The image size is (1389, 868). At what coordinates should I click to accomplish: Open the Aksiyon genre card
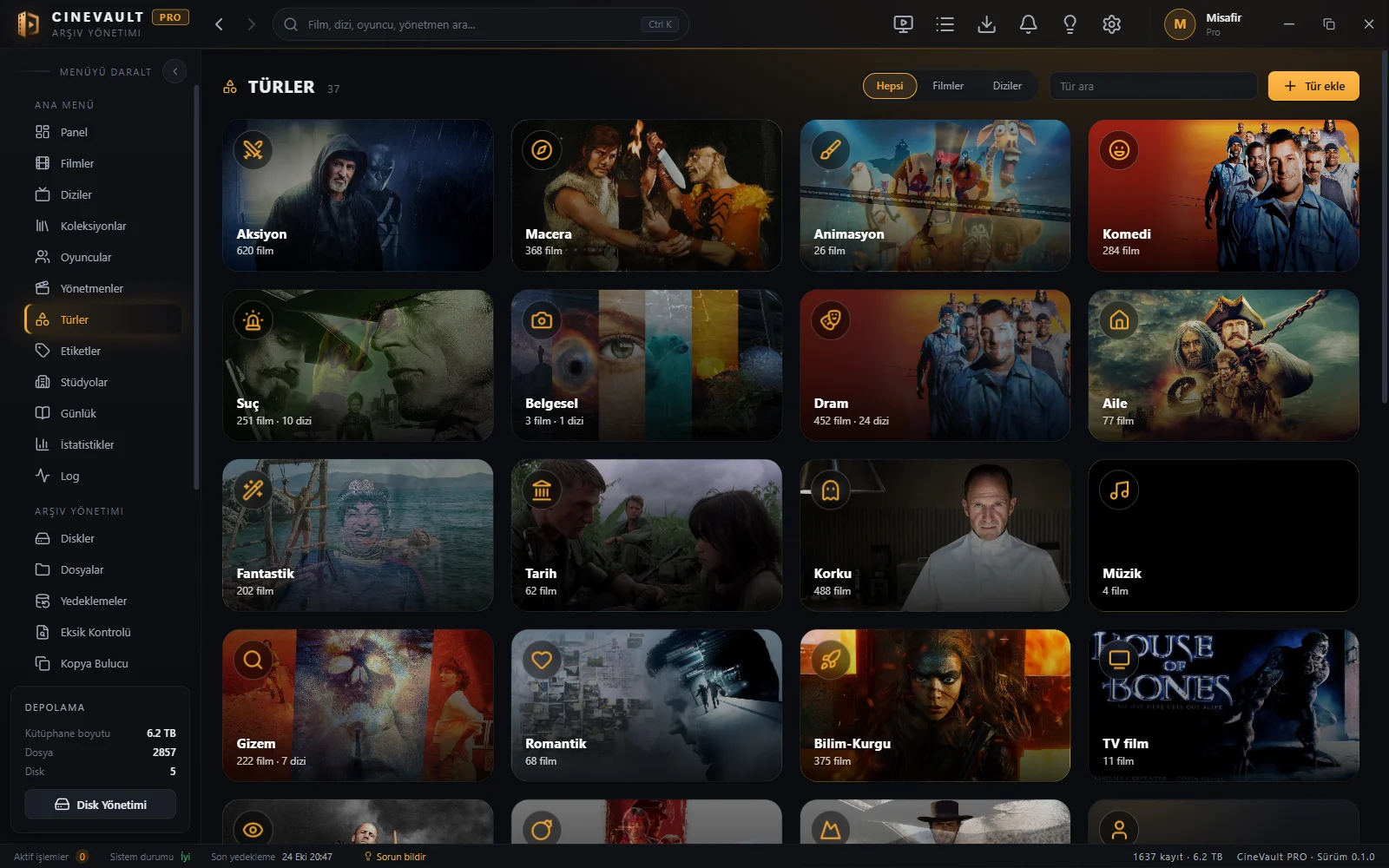[358, 195]
